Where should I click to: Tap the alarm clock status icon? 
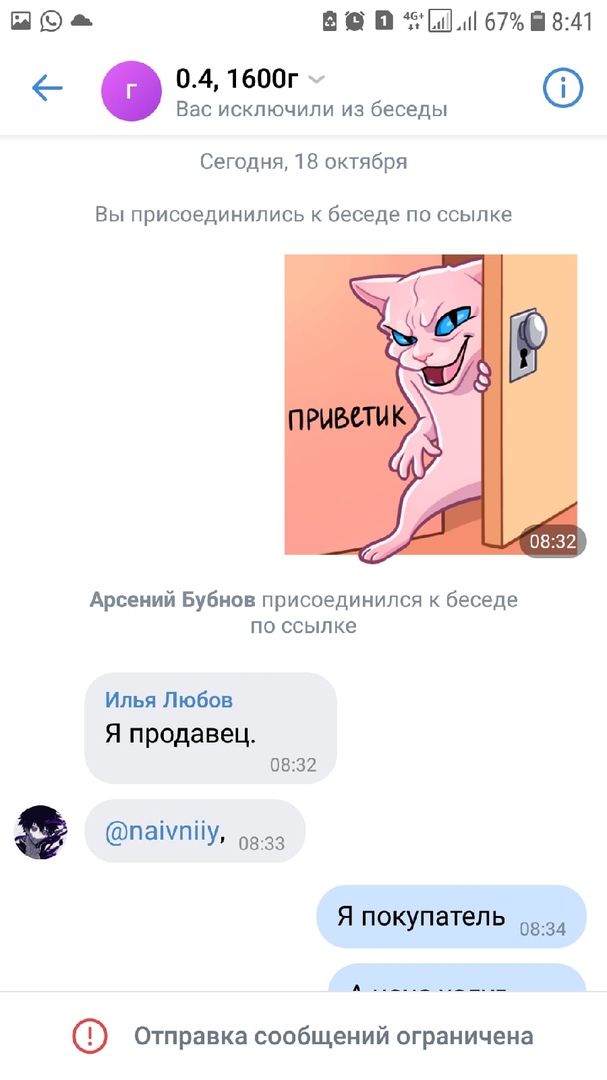tap(355, 21)
